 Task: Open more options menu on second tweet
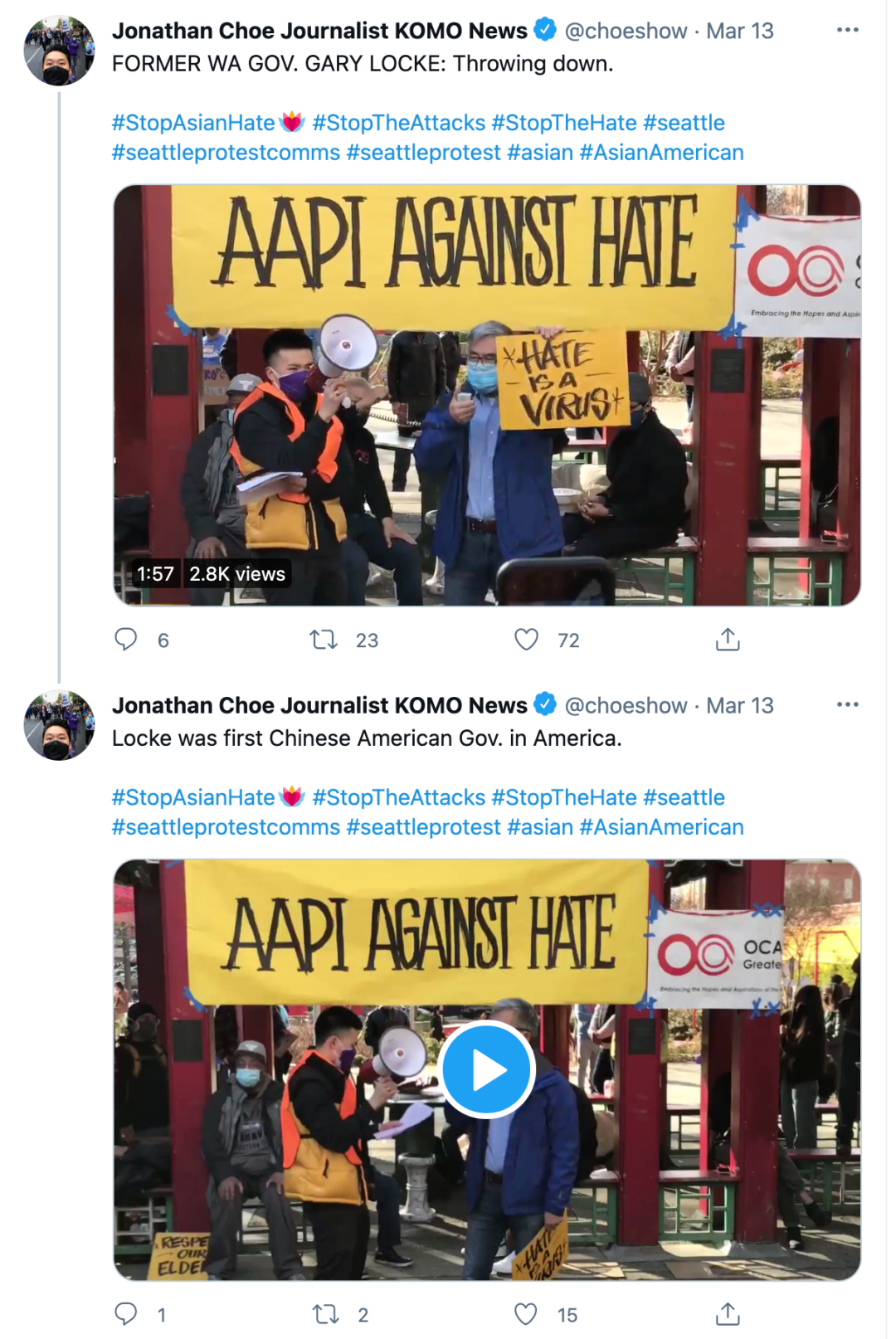click(x=847, y=704)
